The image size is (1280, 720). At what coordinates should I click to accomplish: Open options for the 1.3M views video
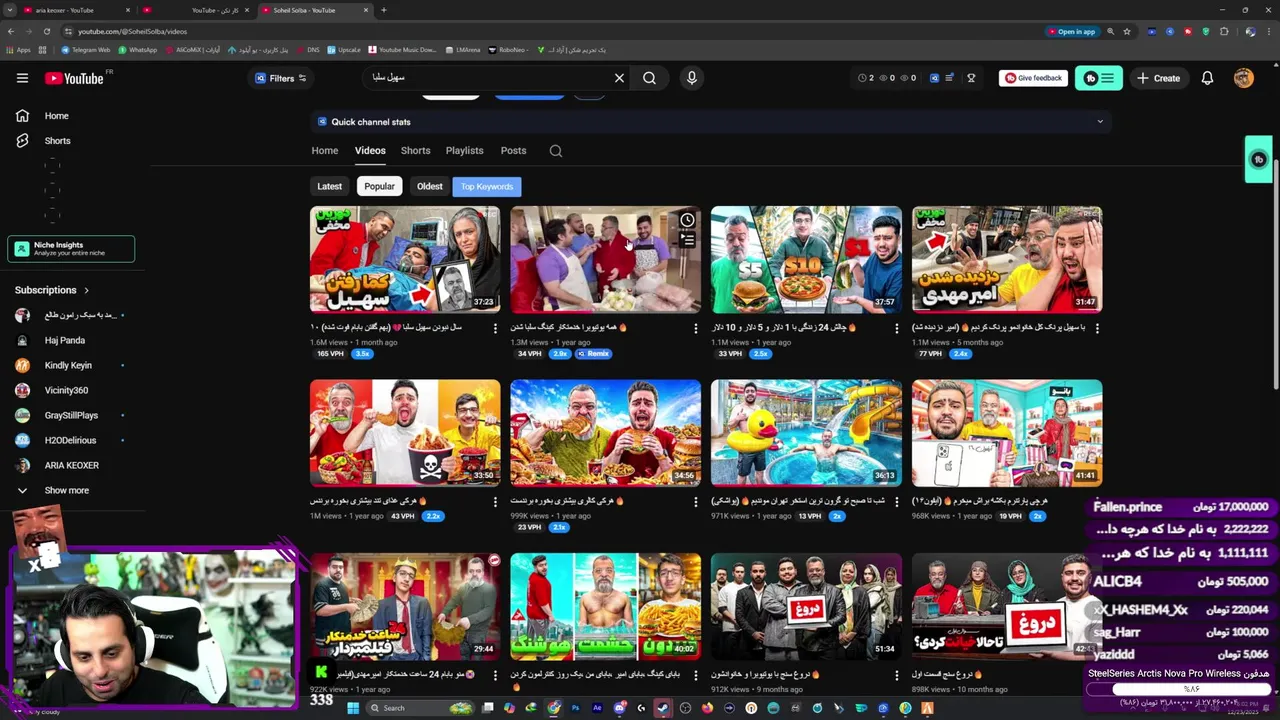click(x=696, y=328)
